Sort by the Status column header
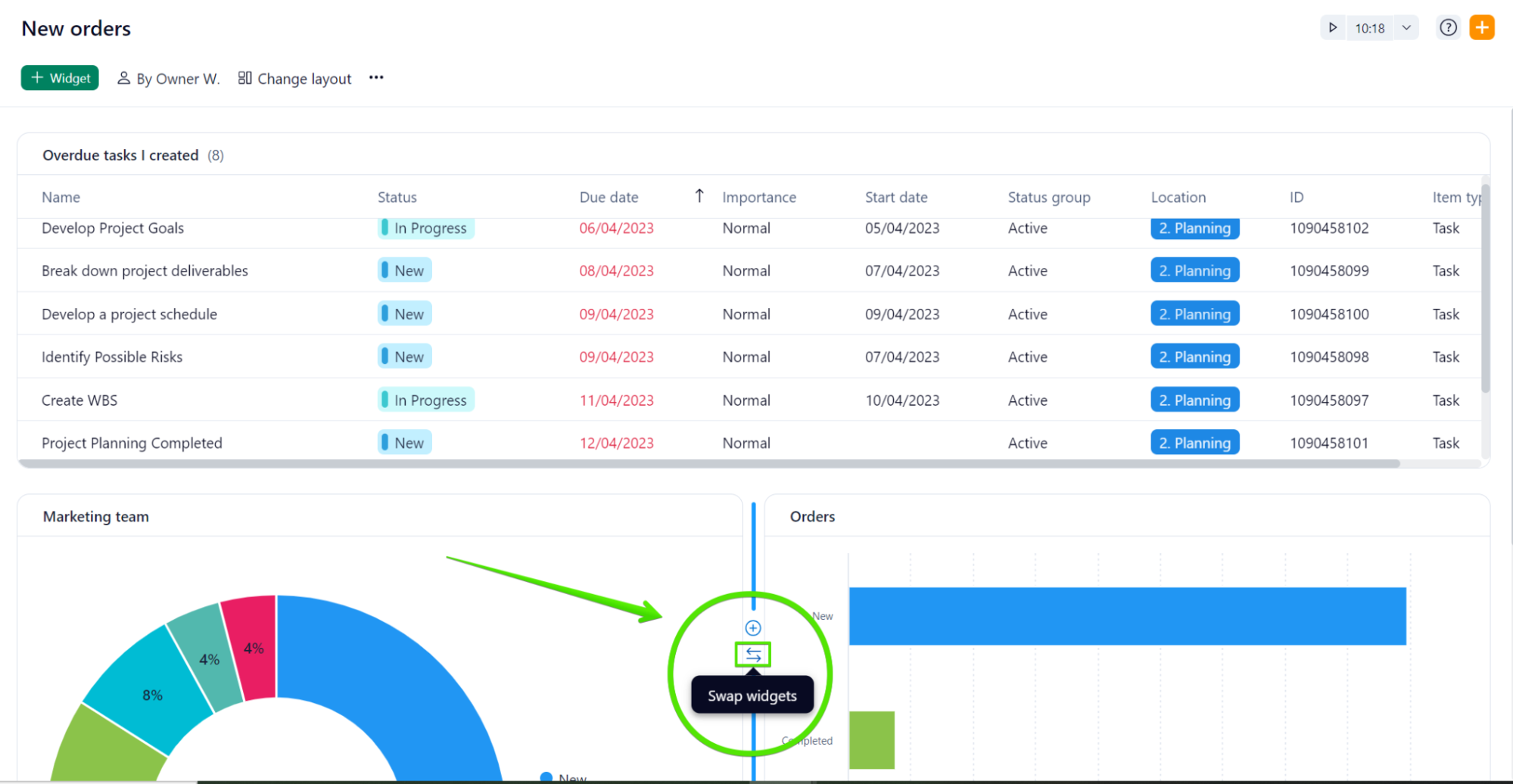The image size is (1513, 784). (397, 198)
